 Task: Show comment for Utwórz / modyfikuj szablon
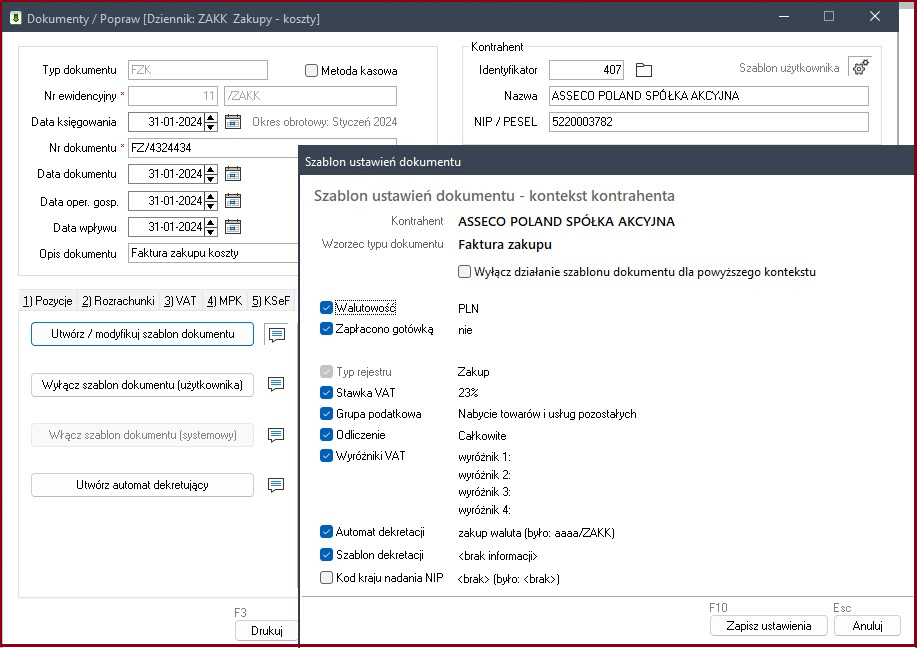point(277,334)
